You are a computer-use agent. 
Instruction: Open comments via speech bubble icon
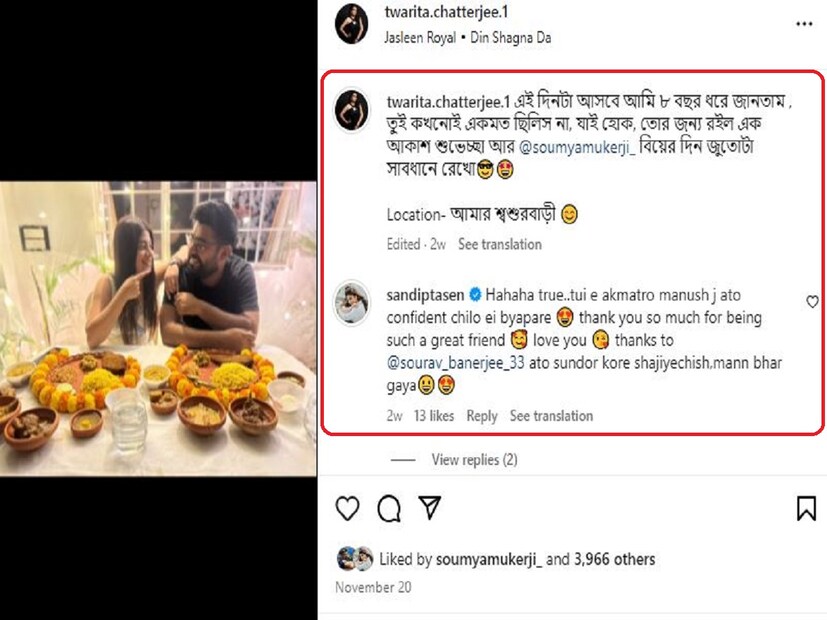pos(389,508)
